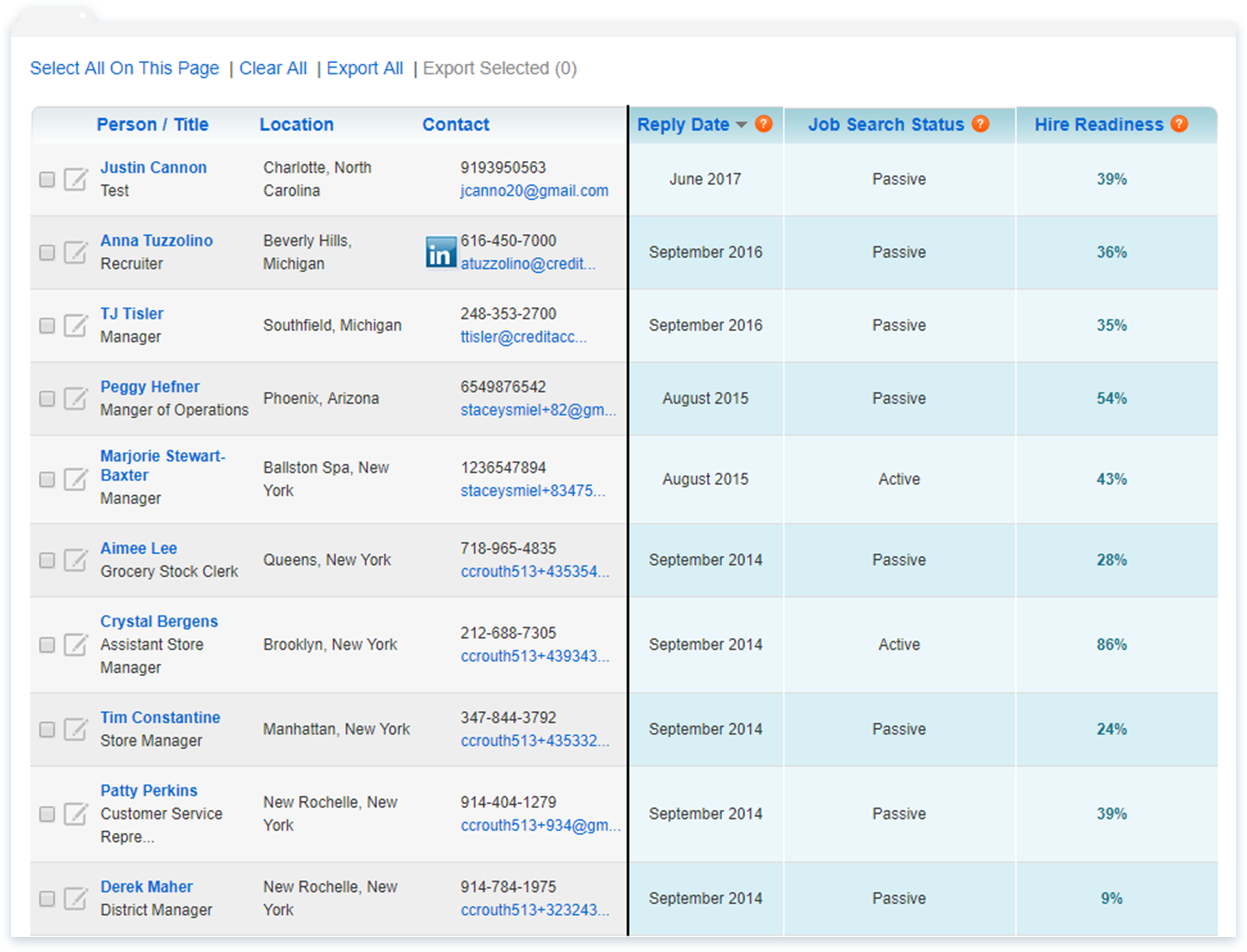Show help icon next to Hire Readiness
Screen dimensions: 1247x952
click(1180, 124)
